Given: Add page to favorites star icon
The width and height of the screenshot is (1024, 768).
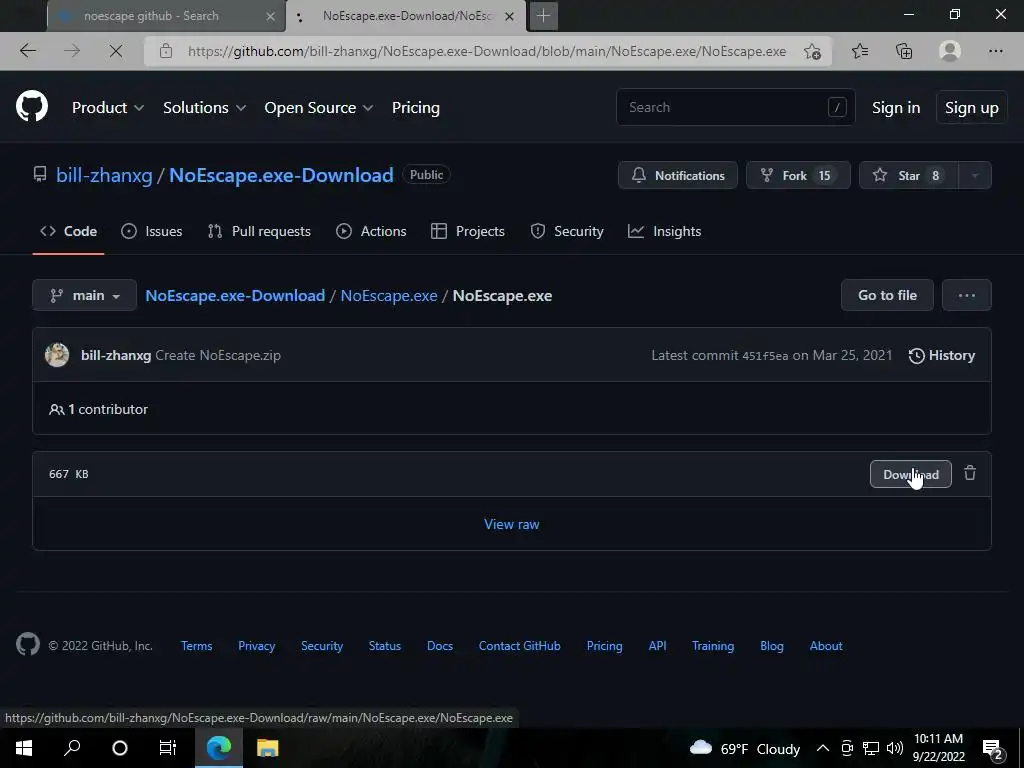Looking at the screenshot, I should (812, 51).
